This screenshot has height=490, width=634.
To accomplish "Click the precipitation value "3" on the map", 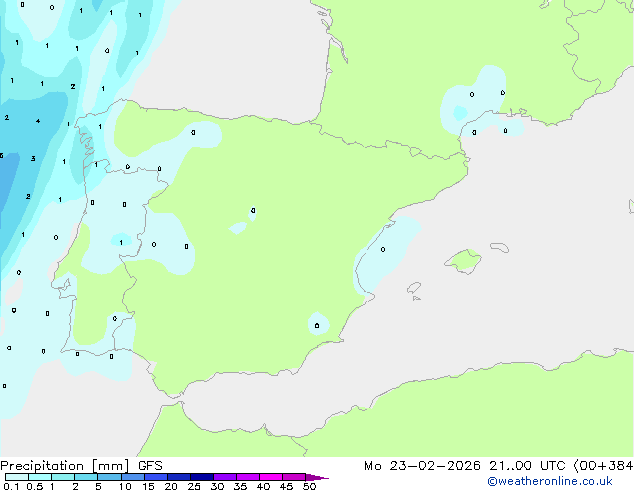I will [x=33, y=158].
